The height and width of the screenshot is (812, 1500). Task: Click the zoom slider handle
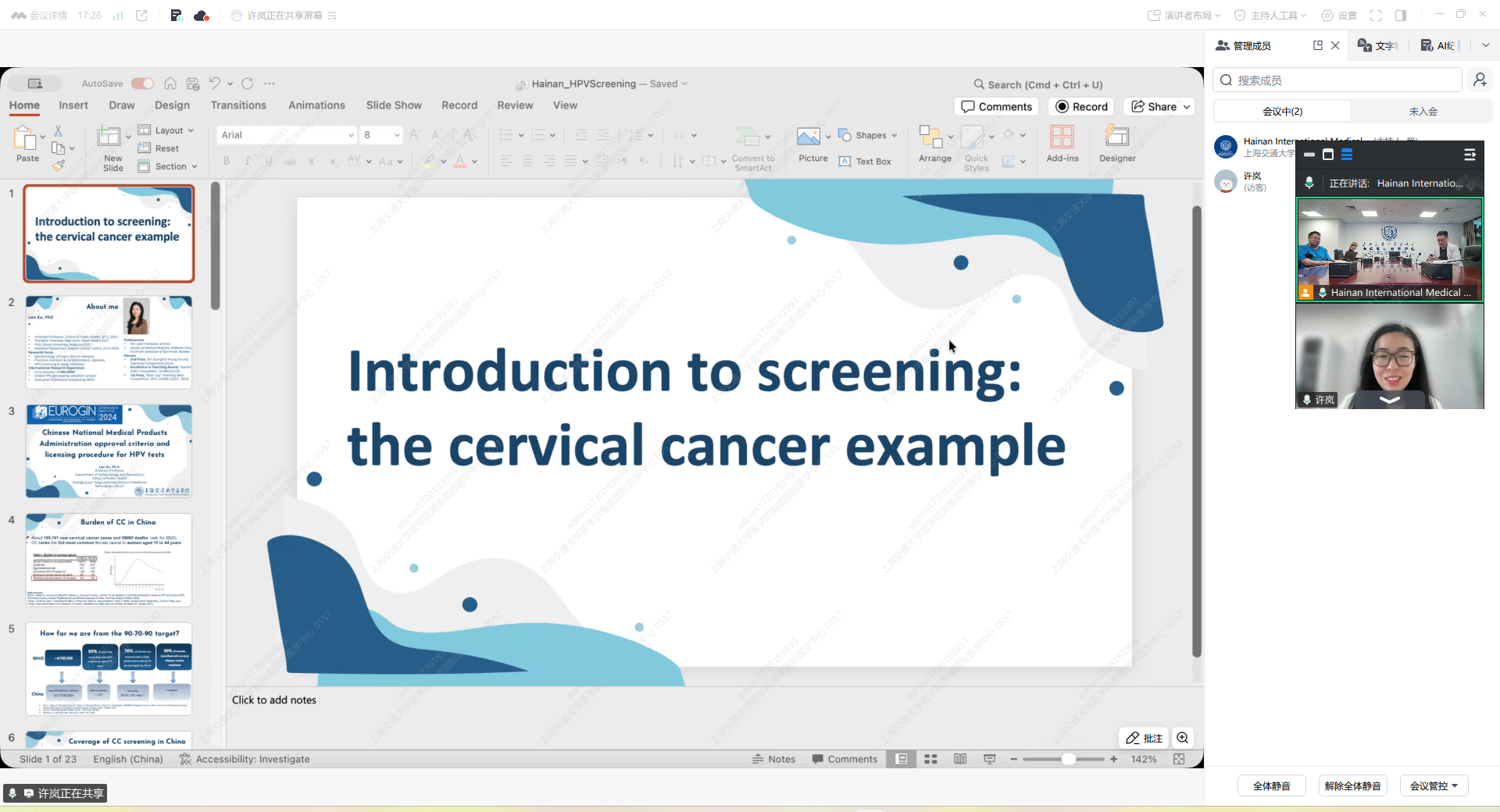(x=1068, y=759)
